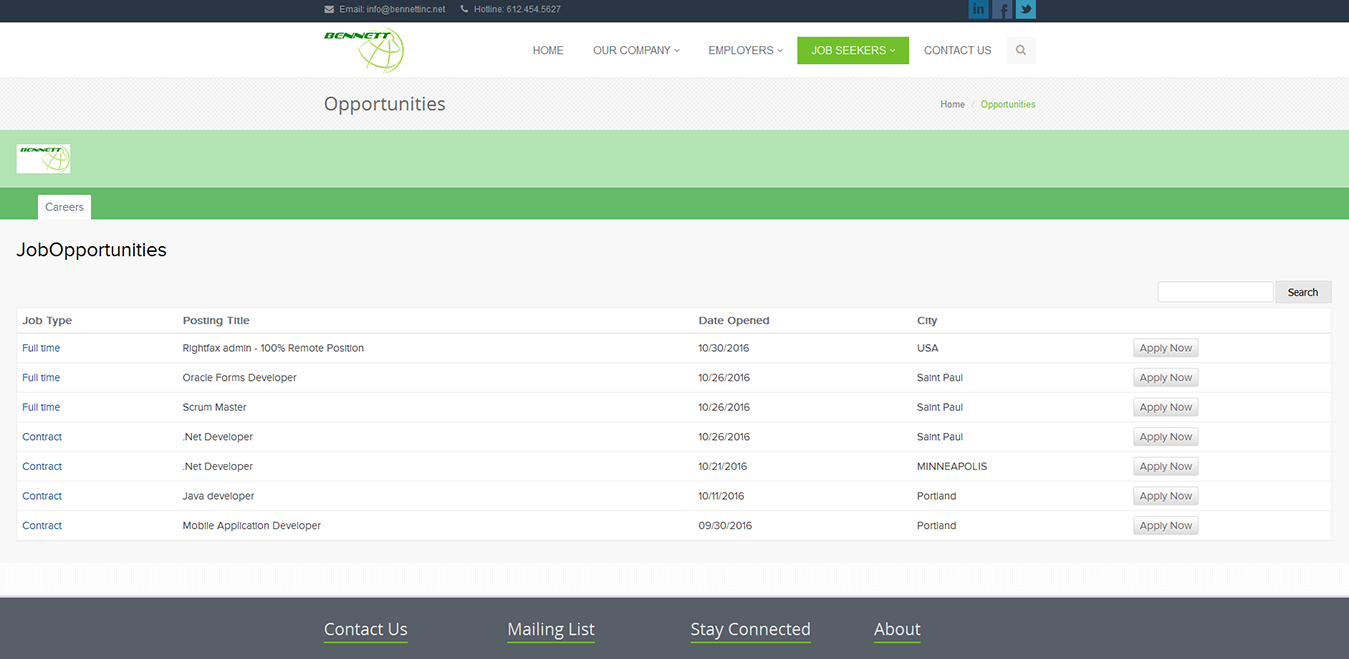Click the search magnifier icon in navbar

(1021, 50)
